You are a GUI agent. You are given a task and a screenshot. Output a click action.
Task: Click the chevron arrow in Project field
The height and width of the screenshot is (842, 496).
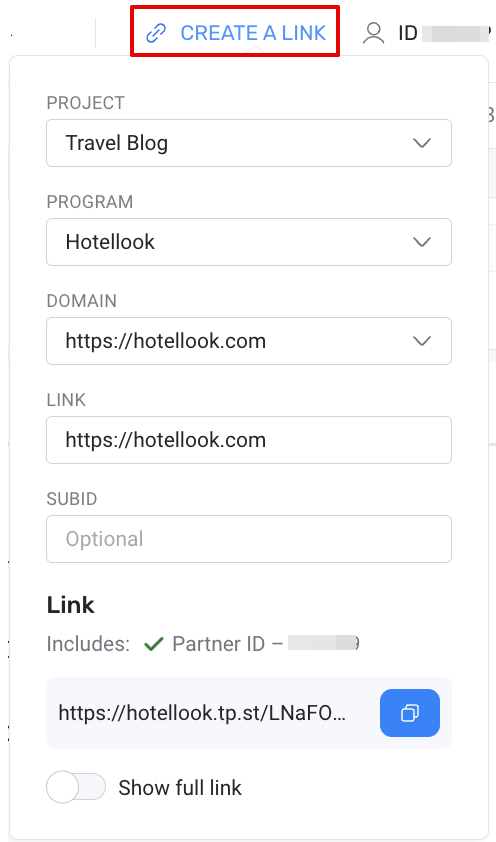tap(422, 143)
